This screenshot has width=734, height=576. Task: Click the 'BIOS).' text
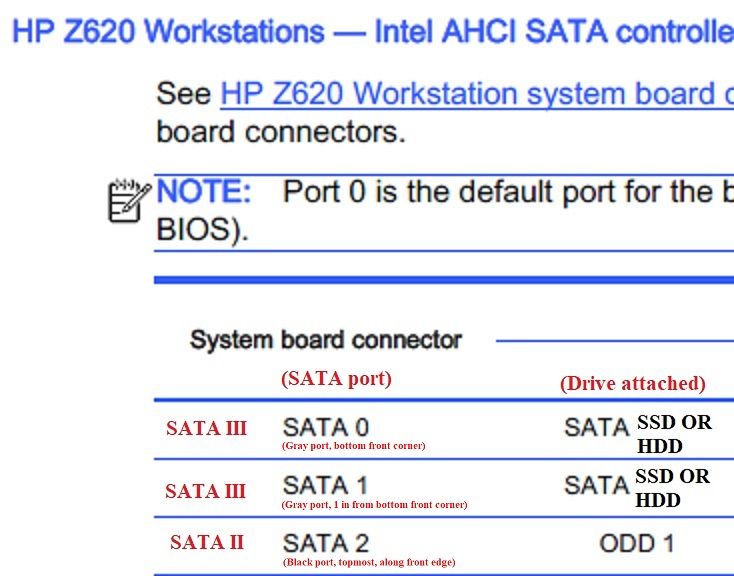pyautogui.click(x=202, y=229)
